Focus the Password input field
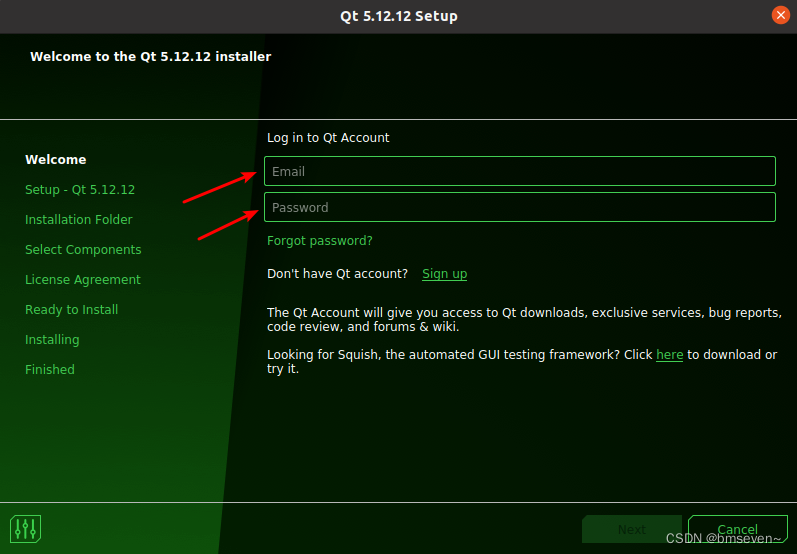The height and width of the screenshot is (554, 797). (x=519, y=207)
